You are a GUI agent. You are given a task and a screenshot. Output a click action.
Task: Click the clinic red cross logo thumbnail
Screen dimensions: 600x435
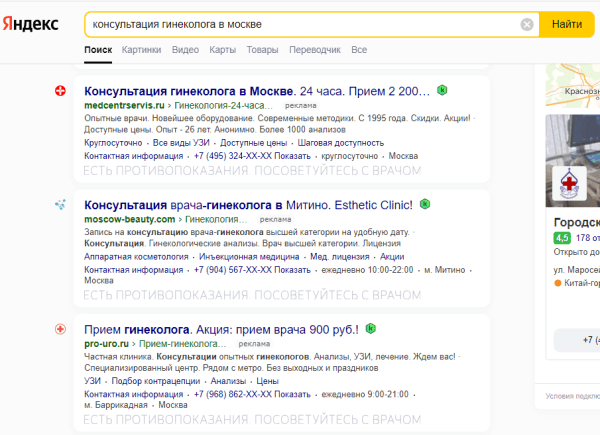tap(569, 184)
